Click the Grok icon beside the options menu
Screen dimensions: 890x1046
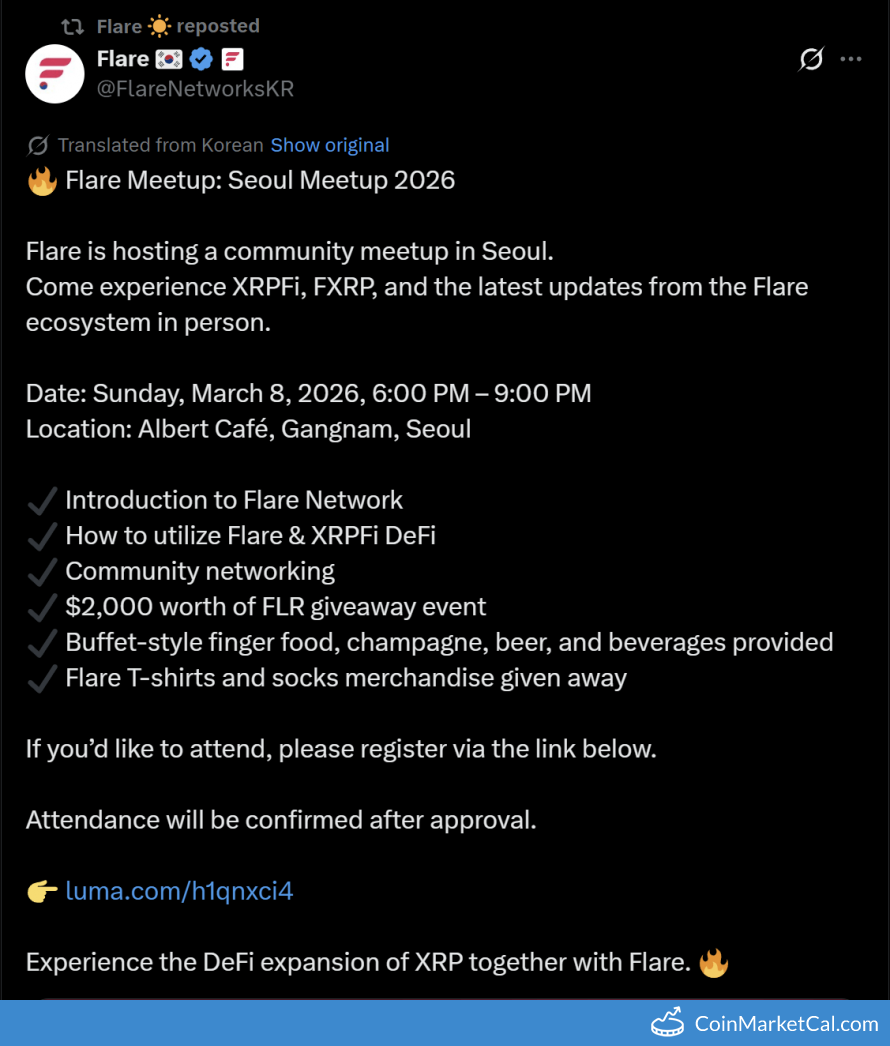(811, 59)
